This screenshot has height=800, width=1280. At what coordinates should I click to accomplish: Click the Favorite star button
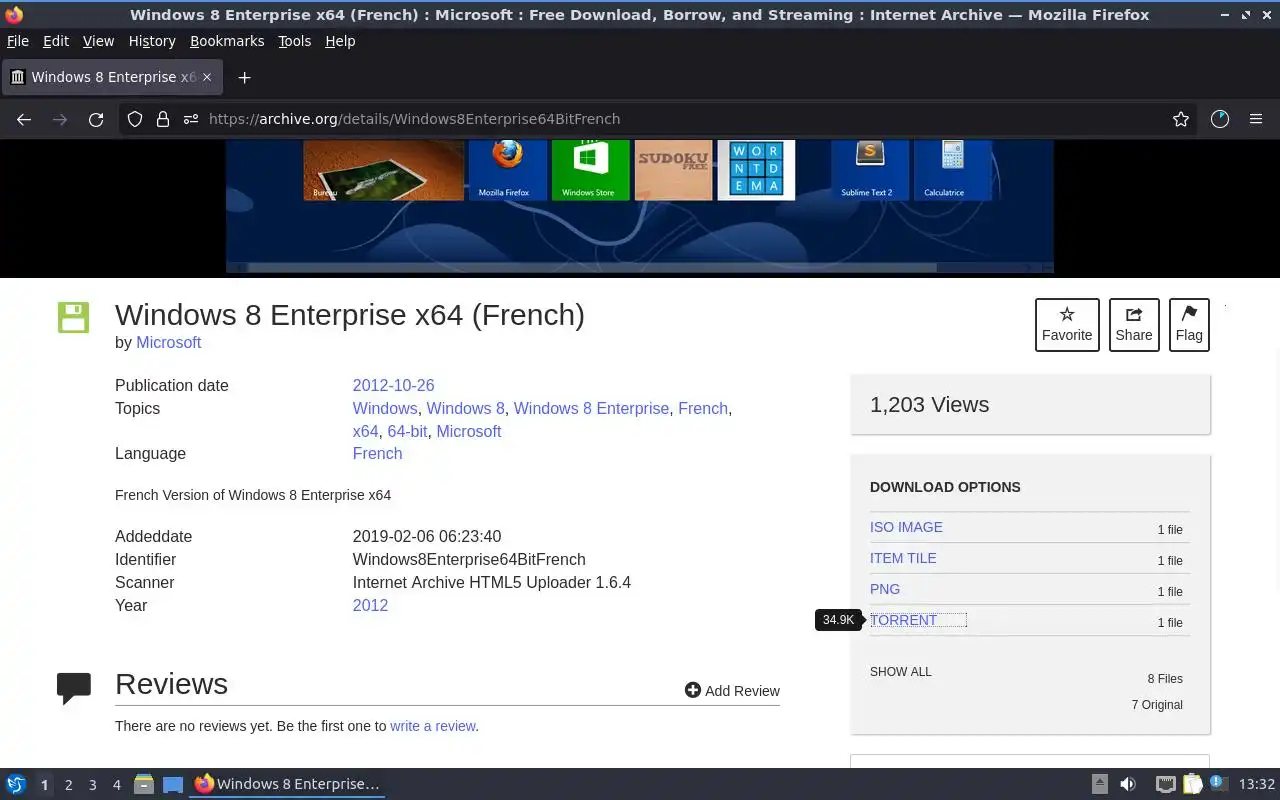(1067, 325)
